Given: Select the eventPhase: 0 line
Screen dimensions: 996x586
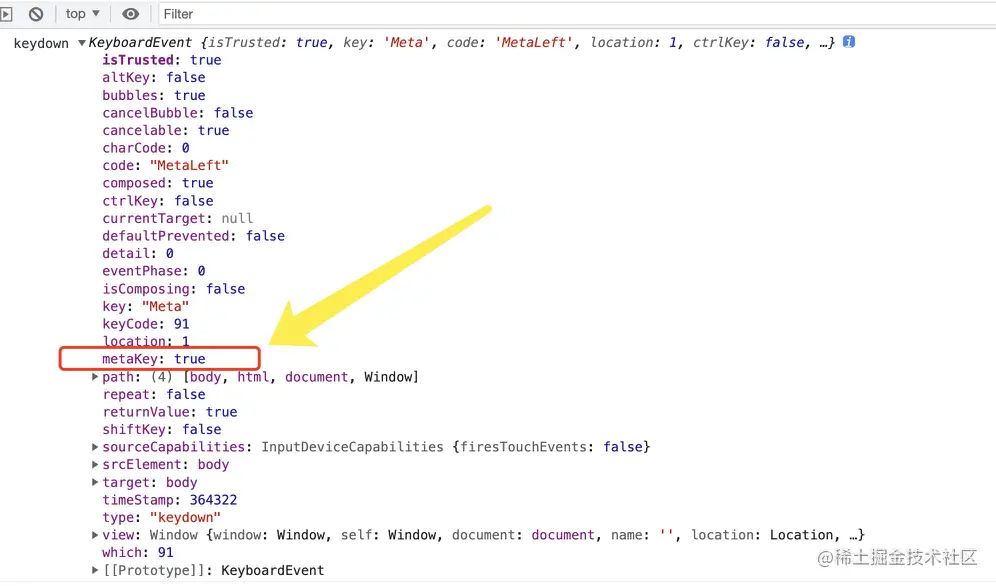Looking at the screenshot, I should [154, 271].
